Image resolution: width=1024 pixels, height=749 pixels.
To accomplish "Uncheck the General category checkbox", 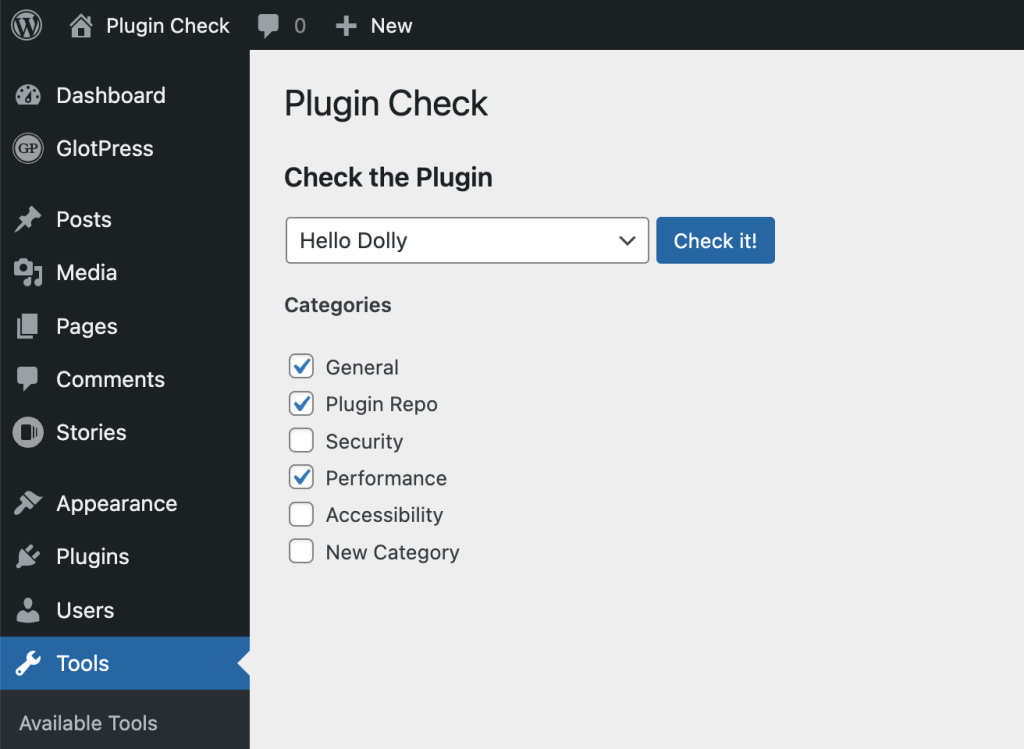I will coord(301,366).
